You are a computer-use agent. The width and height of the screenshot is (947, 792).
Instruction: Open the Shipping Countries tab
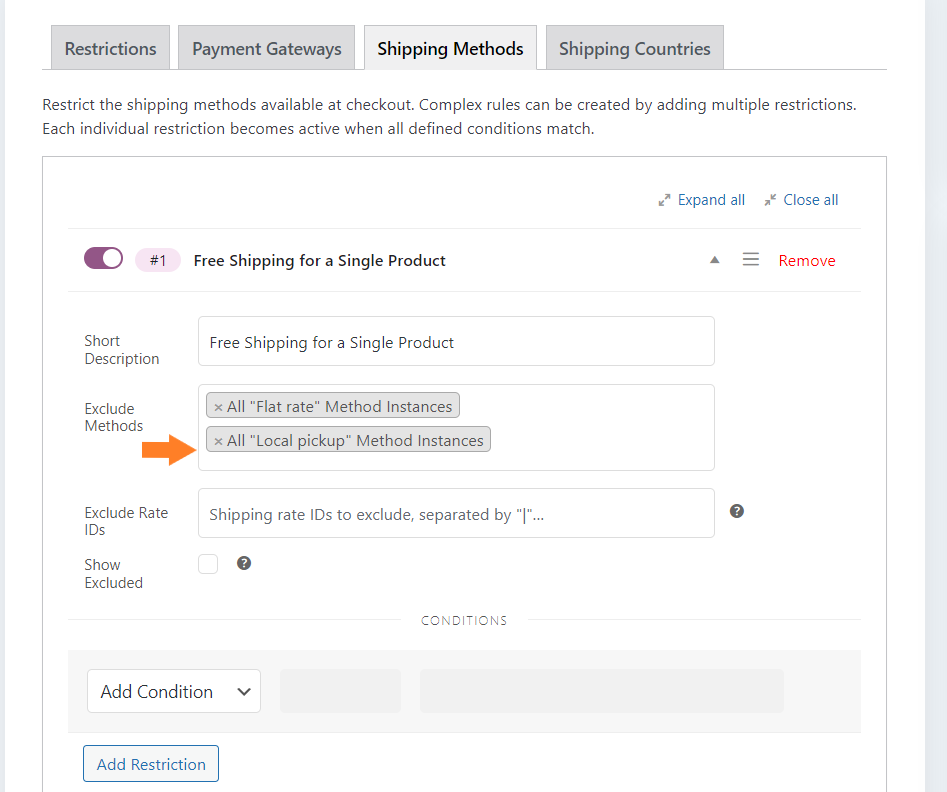pyautogui.click(x=635, y=48)
